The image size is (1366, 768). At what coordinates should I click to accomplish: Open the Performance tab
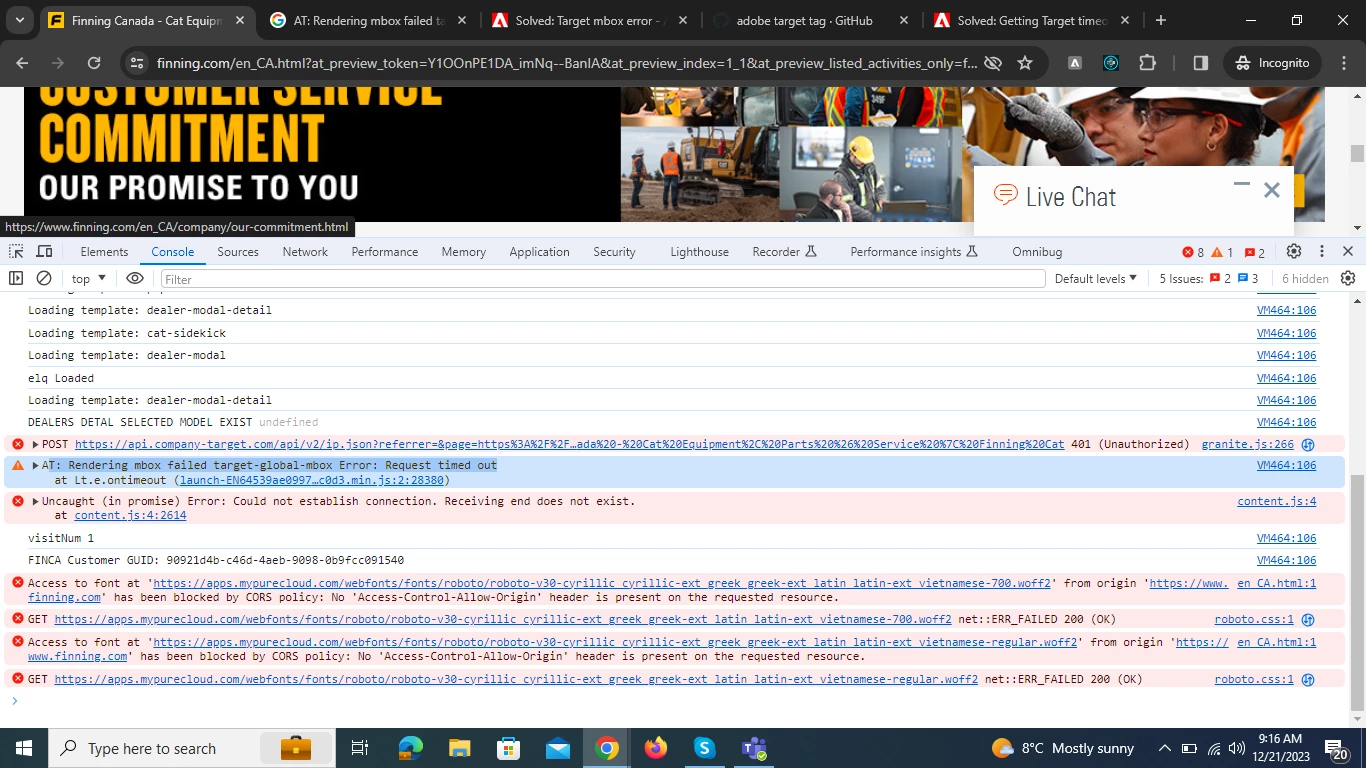click(384, 252)
